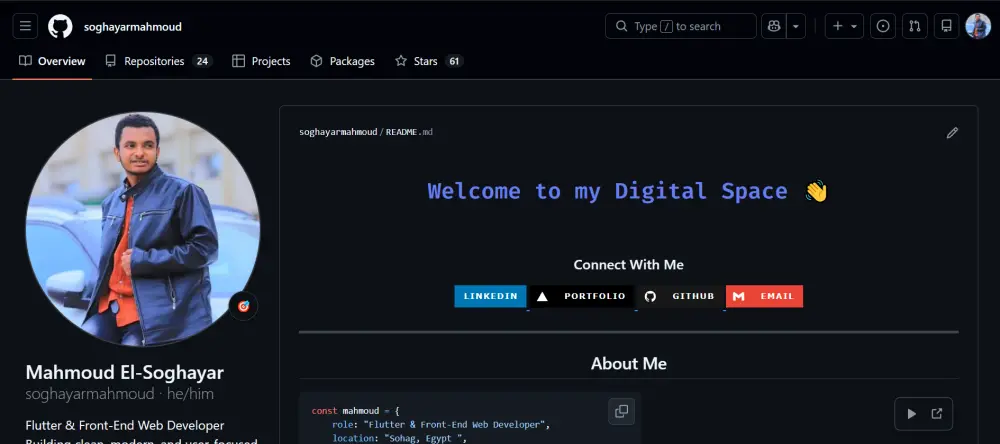Open the soghayarmahmoud link in README path
The height and width of the screenshot is (444, 1000).
click(x=338, y=132)
